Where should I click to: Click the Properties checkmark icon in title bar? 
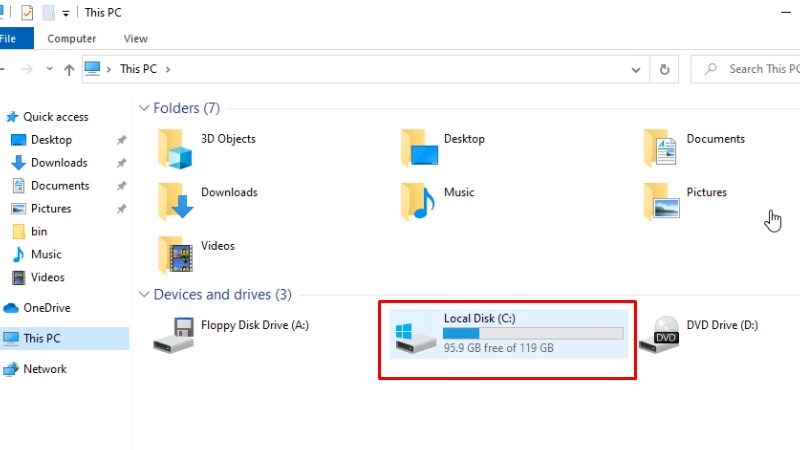pyautogui.click(x=27, y=12)
